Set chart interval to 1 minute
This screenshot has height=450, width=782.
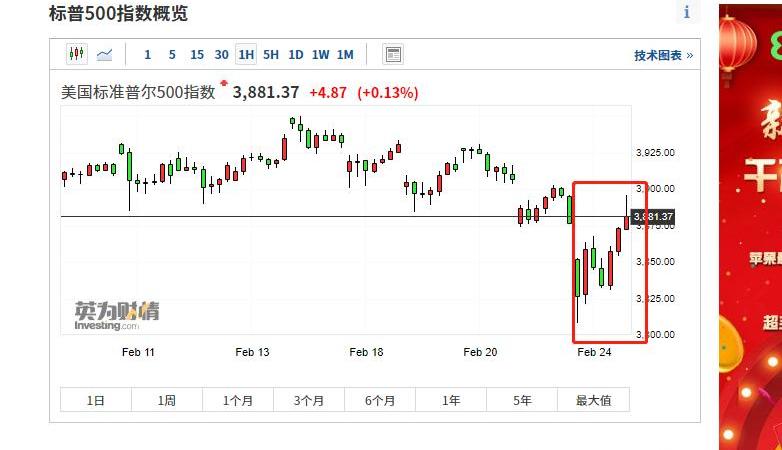pyautogui.click(x=148, y=55)
